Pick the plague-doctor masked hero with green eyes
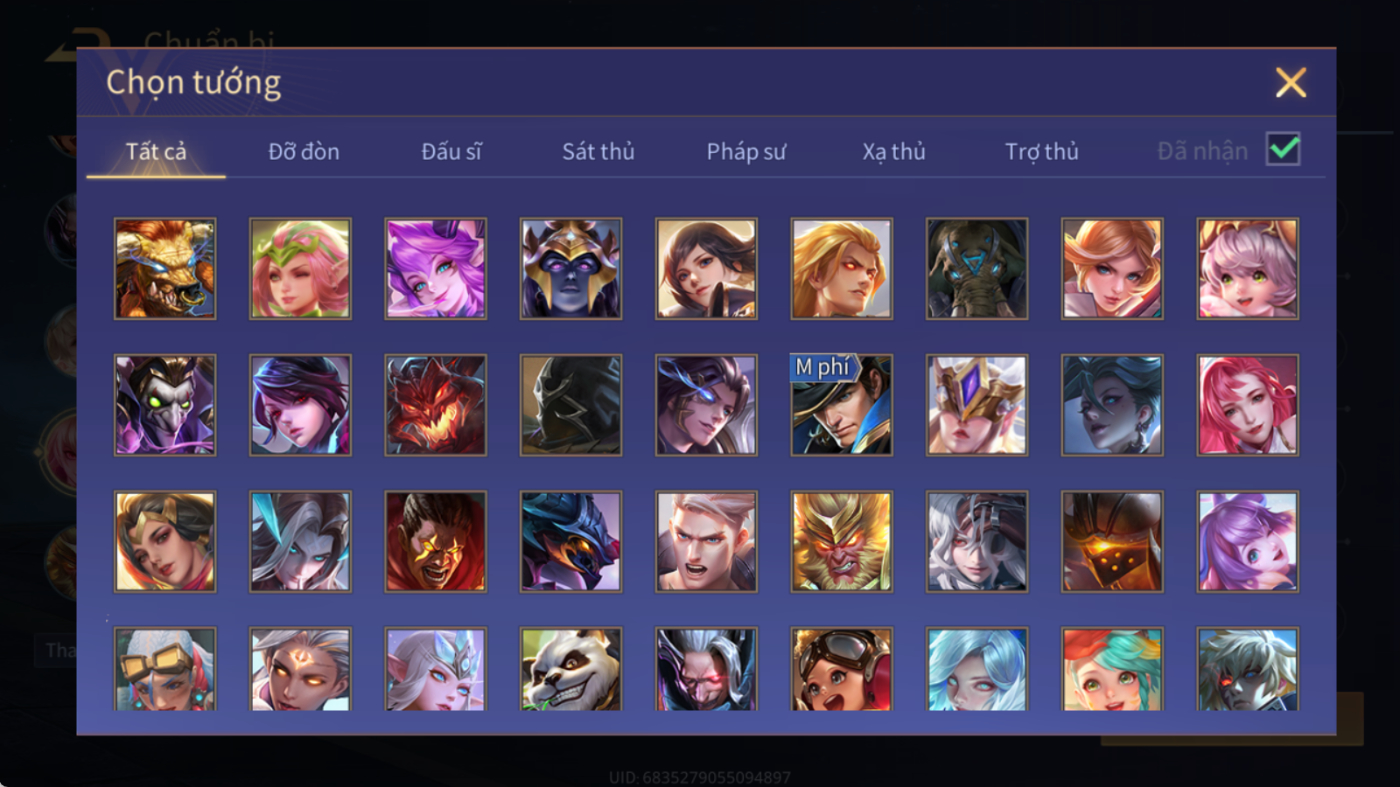This screenshot has width=1400, height=787. (165, 405)
